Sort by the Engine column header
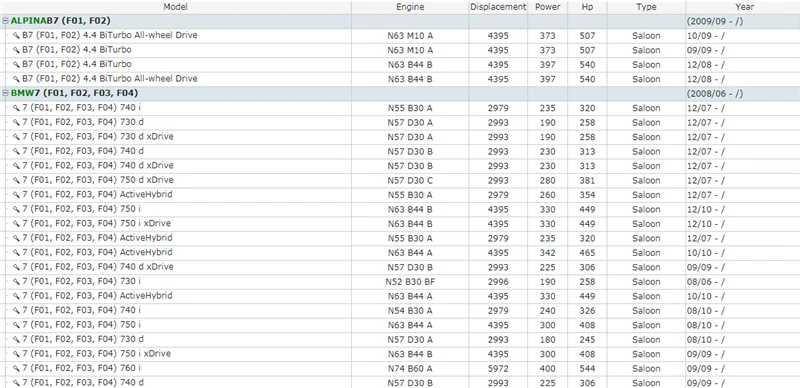Screen dimensions: 800x388 410,7
